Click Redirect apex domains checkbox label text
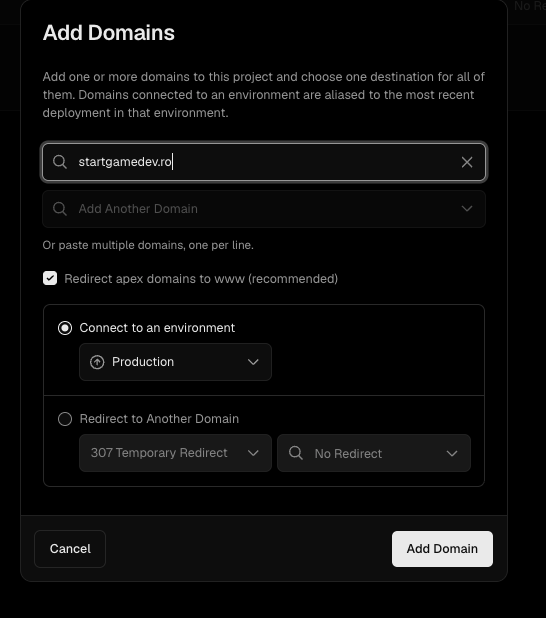The image size is (546, 618). coord(201,279)
